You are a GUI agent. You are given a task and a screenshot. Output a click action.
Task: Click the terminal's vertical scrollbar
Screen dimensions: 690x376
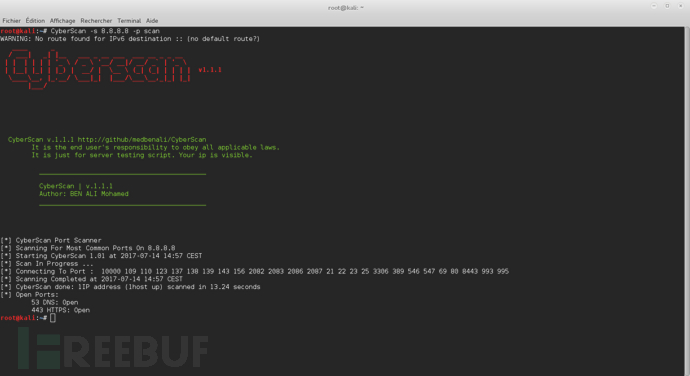[x=687, y=201]
